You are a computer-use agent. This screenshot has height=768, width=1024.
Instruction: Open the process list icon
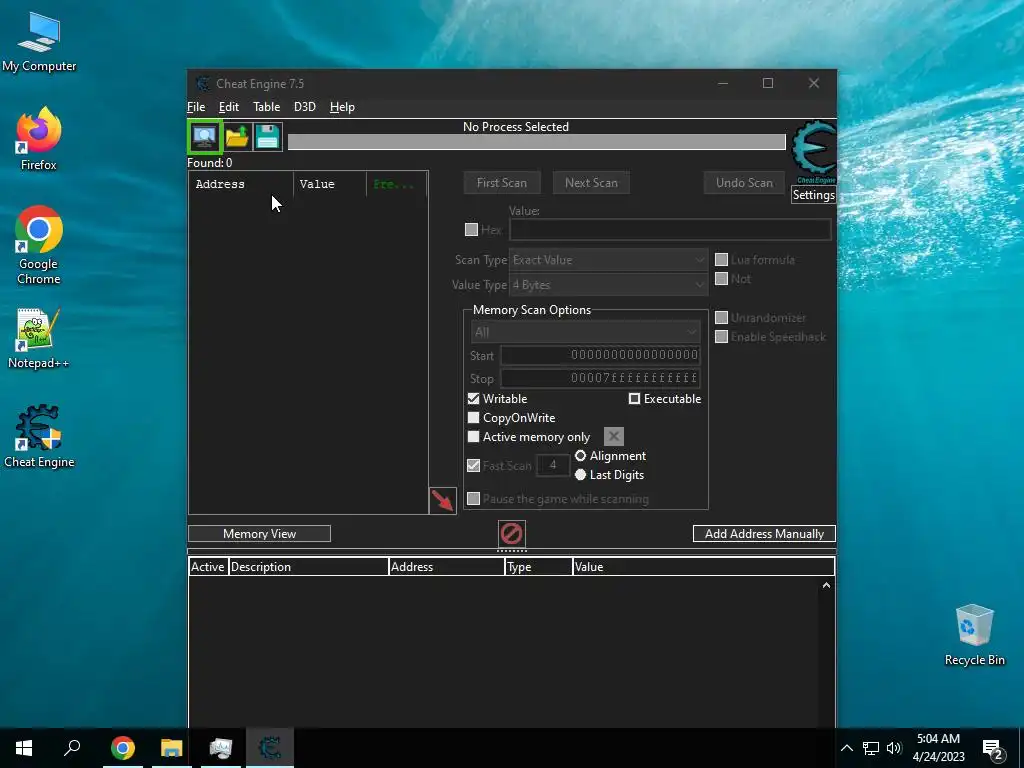coord(204,137)
